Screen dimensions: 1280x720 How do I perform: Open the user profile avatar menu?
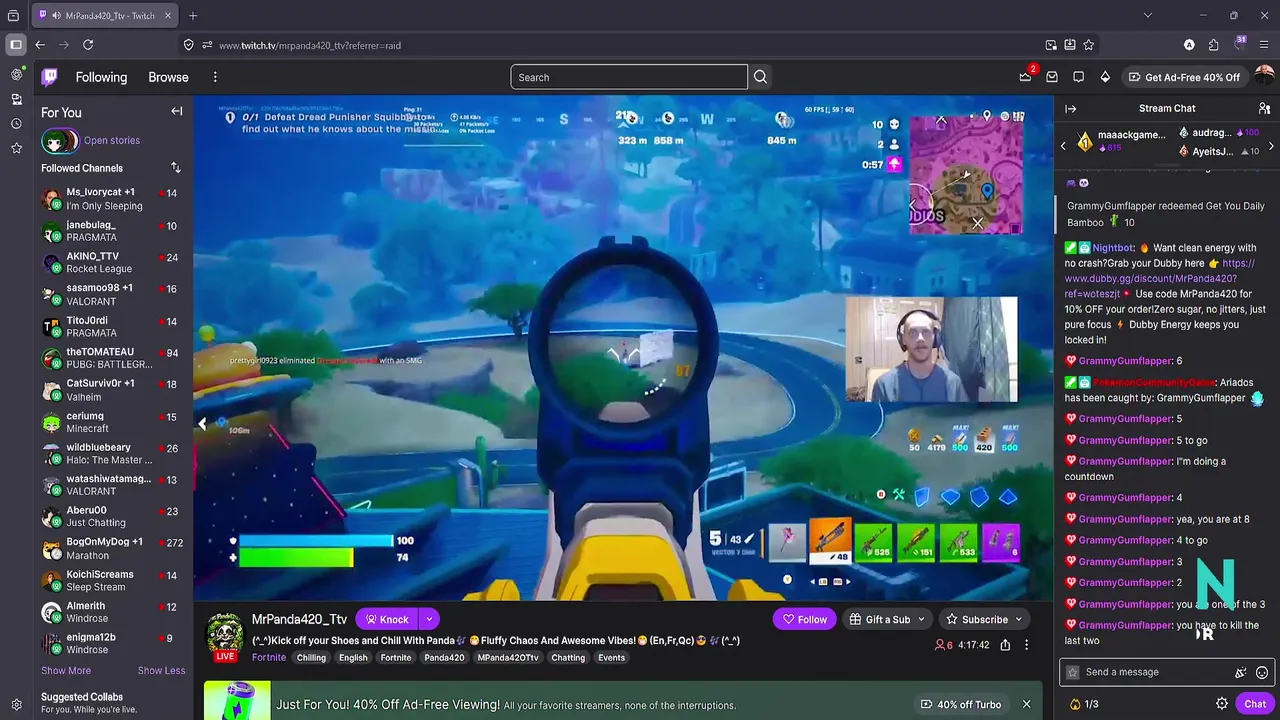[x=1265, y=77]
